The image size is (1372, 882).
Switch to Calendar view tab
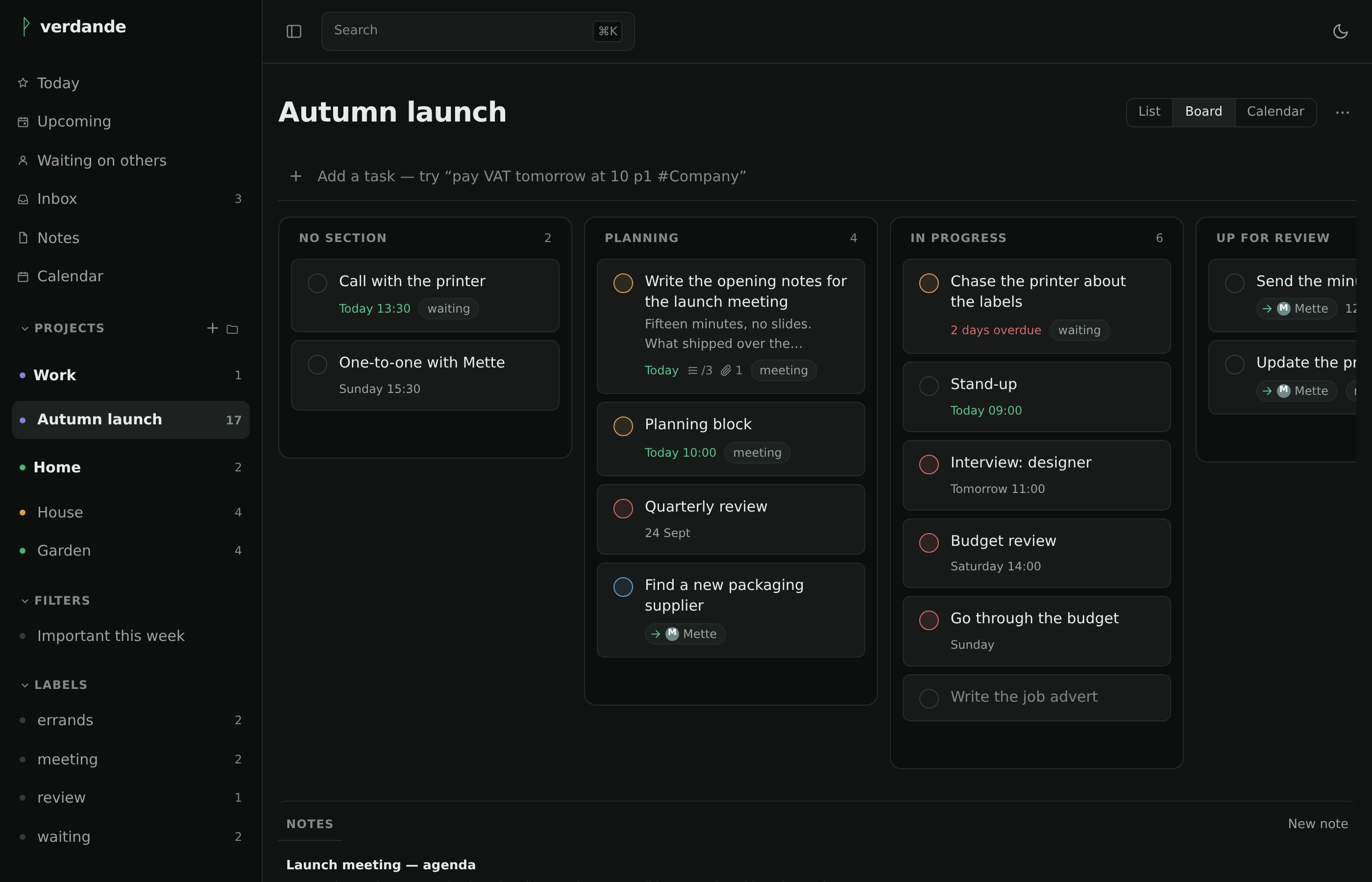[x=1275, y=112]
